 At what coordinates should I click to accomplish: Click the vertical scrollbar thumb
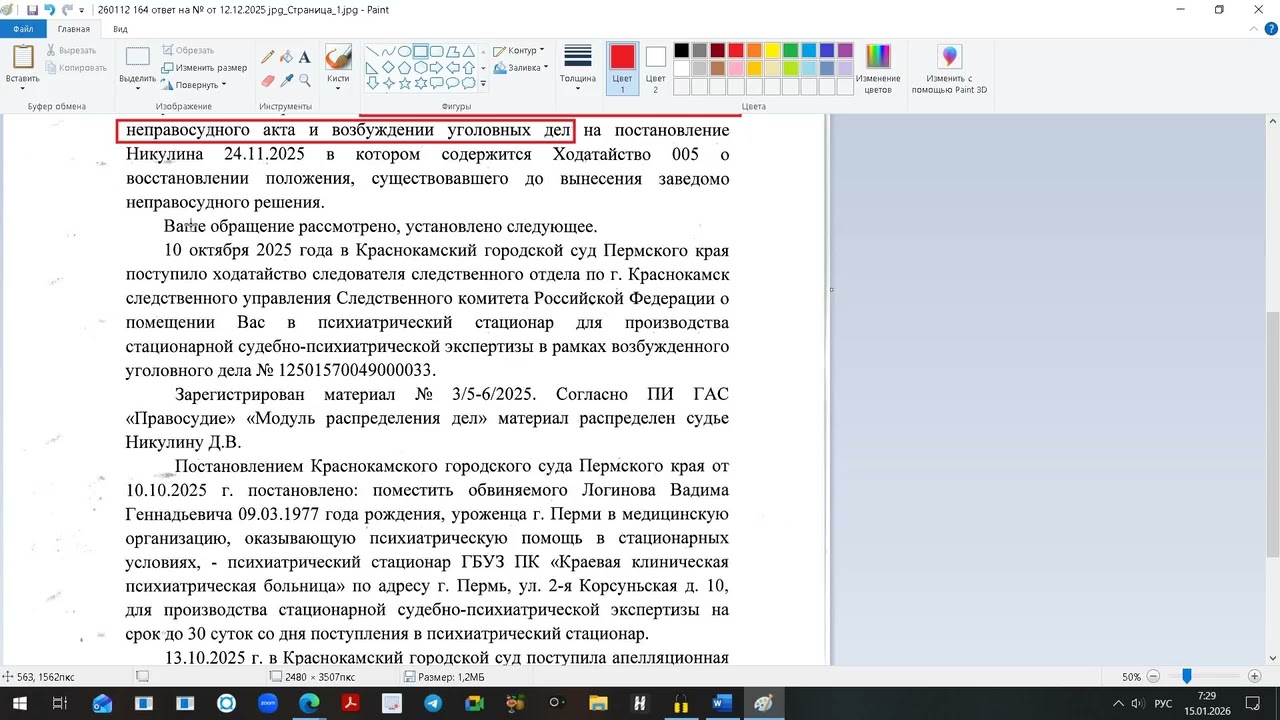click(1273, 435)
